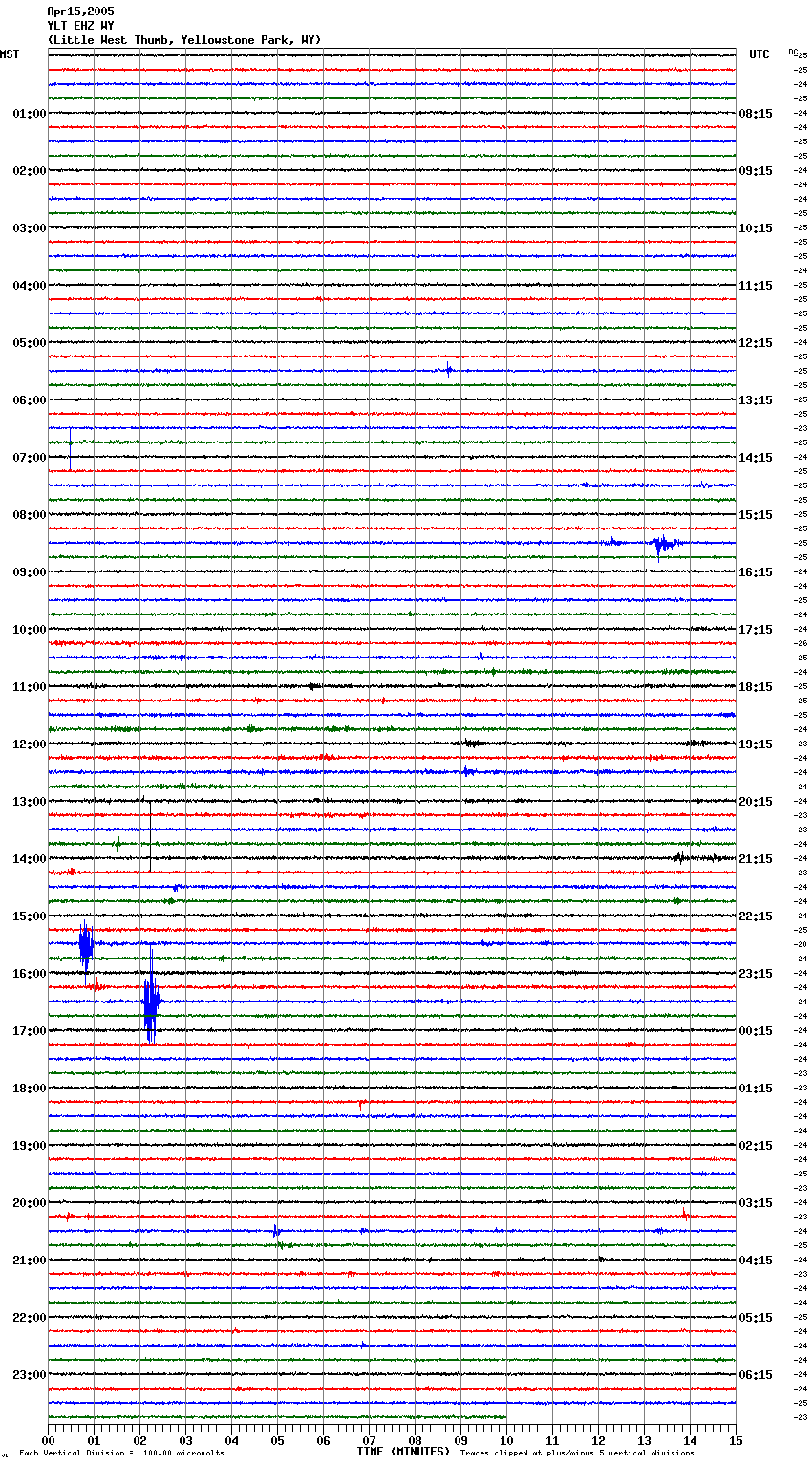Click the 08:15 UTC time label
812x1466 pixels.
pyautogui.click(x=756, y=114)
